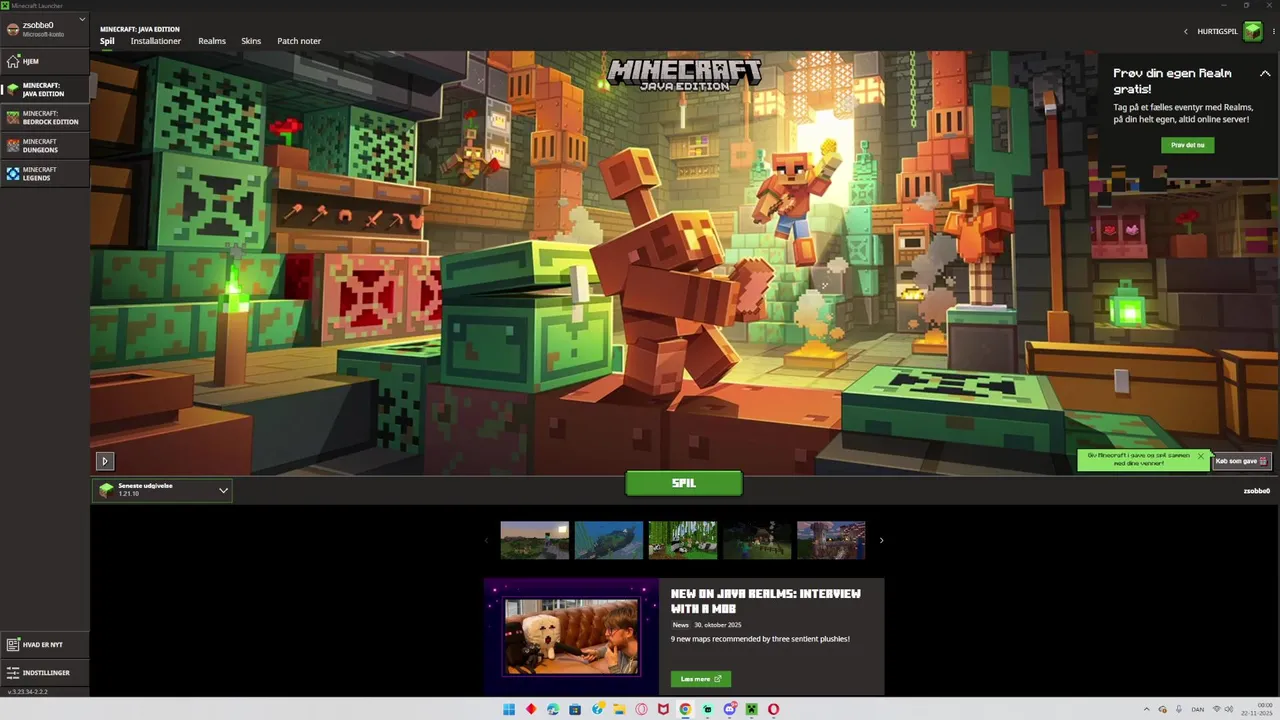Show hidden system tray icons
Viewport: 1280px width, 720px height.
pos(1147,709)
